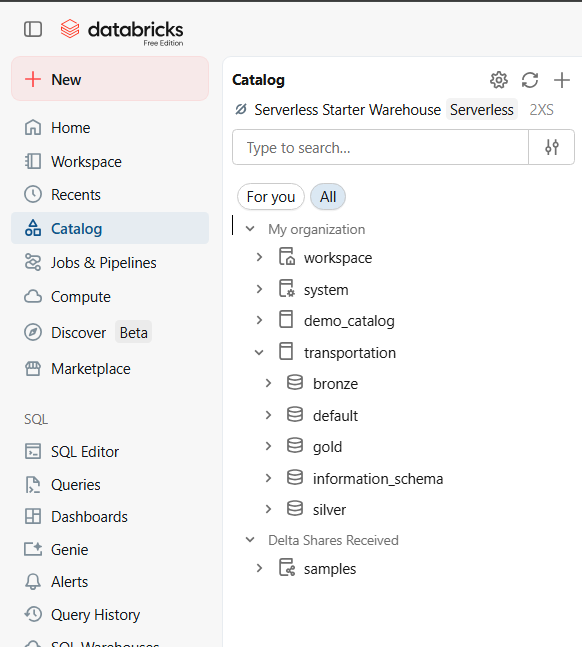Click the silver schema database icon

click(x=295, y=508)
